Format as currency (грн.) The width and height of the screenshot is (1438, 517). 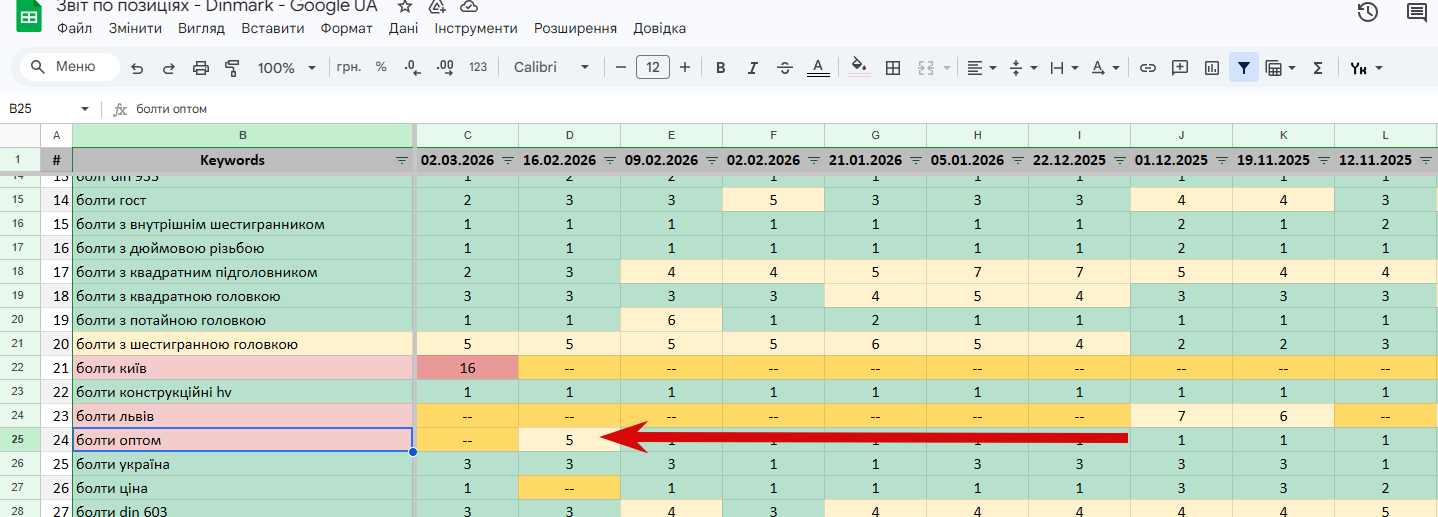[349, 67]
